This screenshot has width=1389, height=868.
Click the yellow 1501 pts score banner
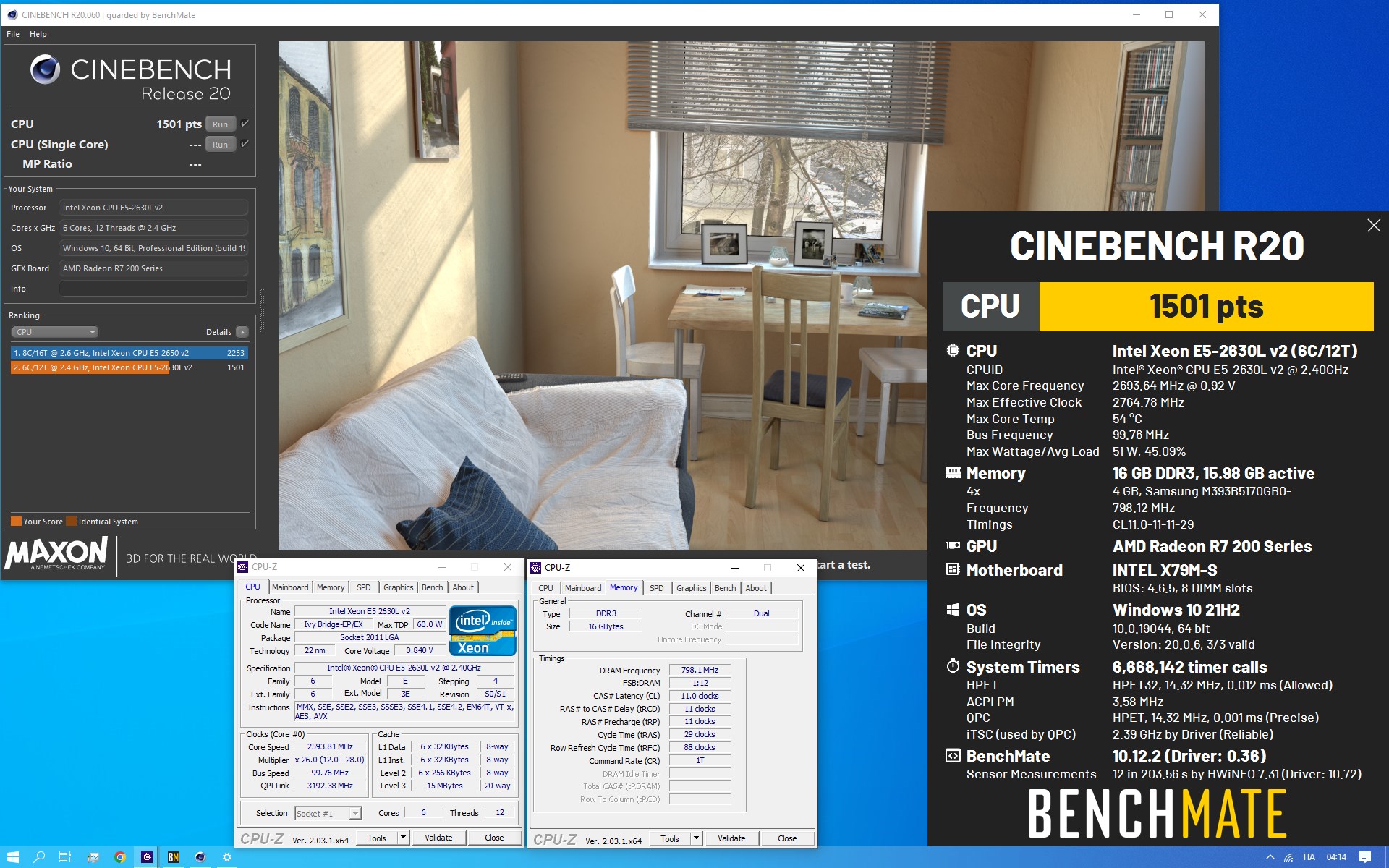(1206, 307)
